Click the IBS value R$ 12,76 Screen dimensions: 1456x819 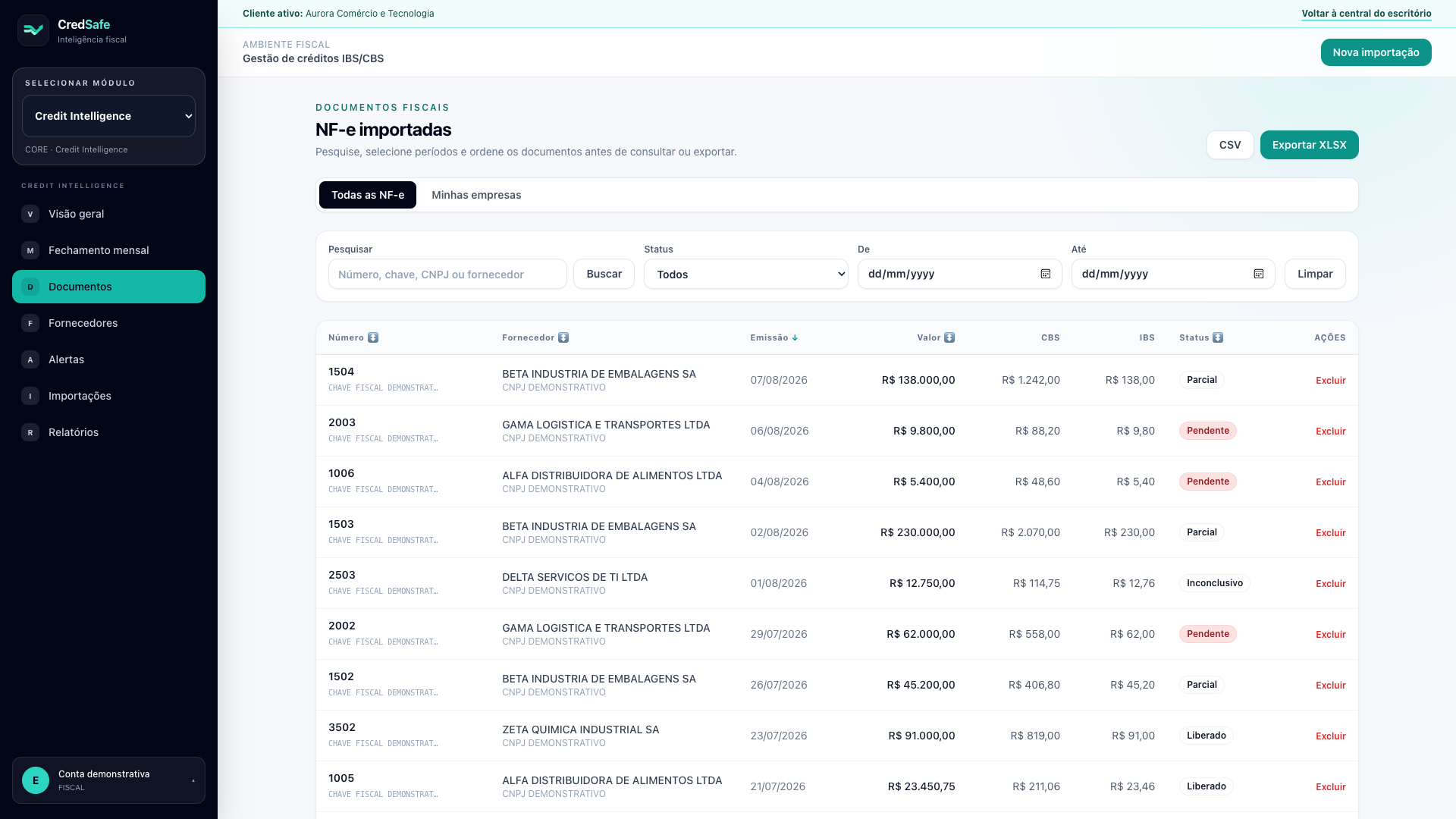click(x=1134, y=583)
